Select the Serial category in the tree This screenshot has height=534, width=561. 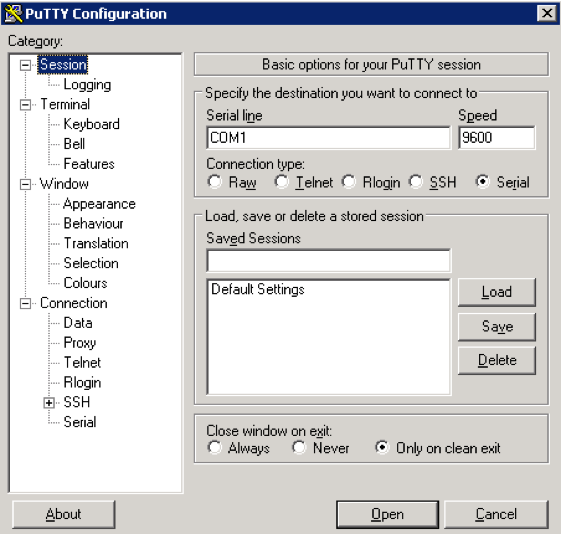tap(79, 422)
